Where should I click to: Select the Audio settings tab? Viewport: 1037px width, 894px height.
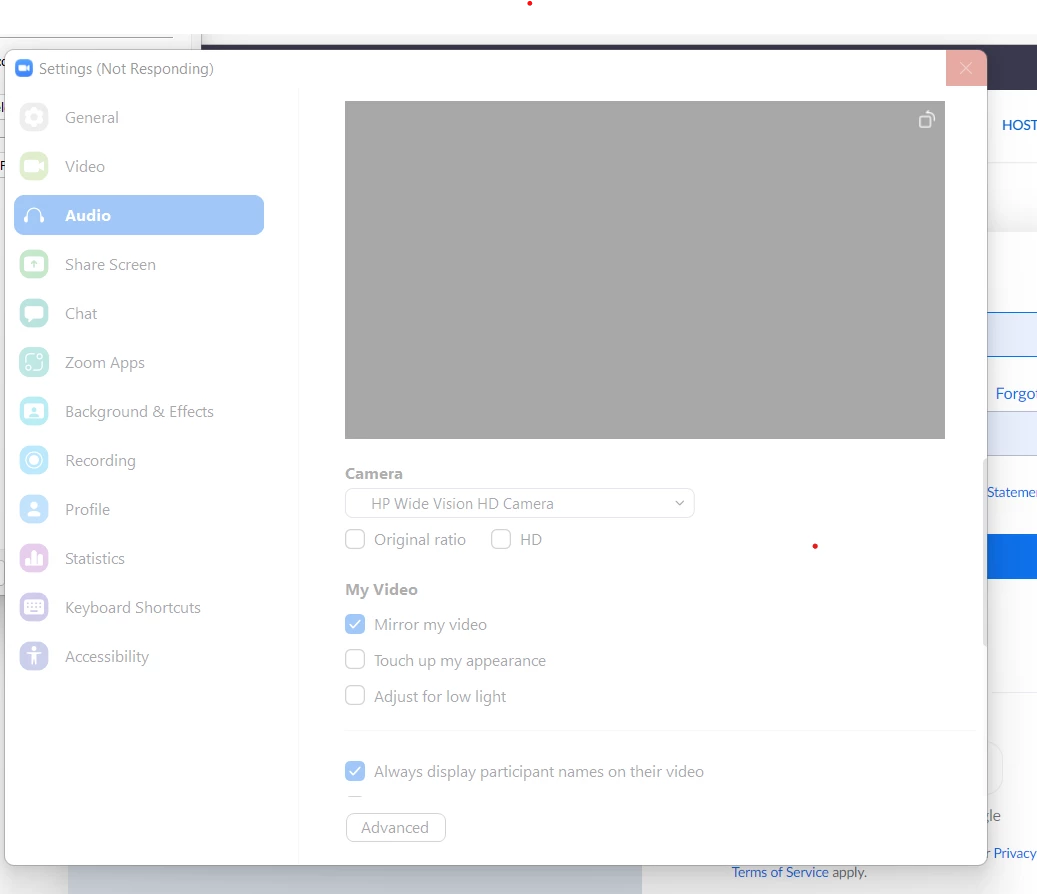[x=139, y=215]
